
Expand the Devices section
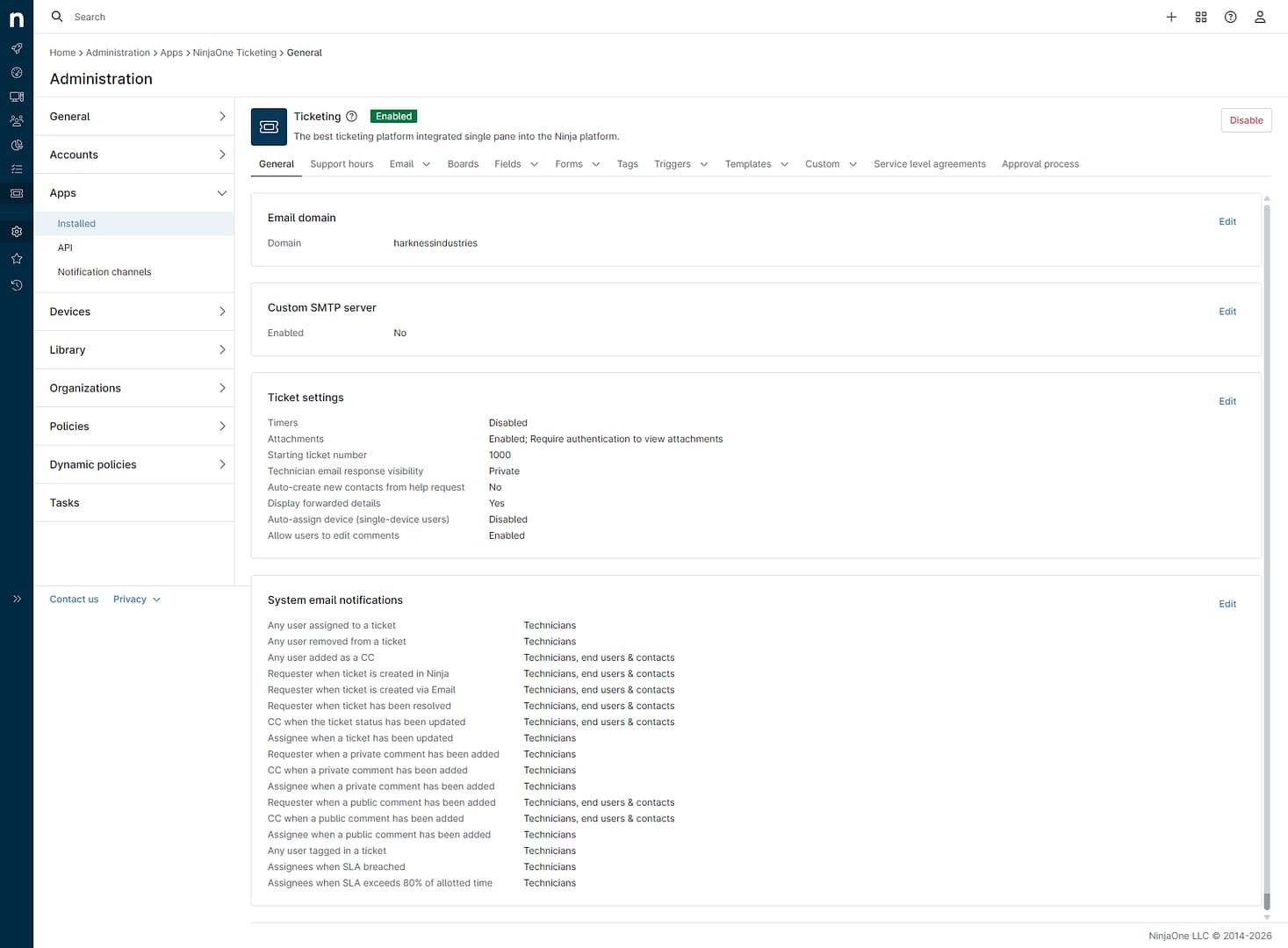pyautogui.click(x=134, y=312)
